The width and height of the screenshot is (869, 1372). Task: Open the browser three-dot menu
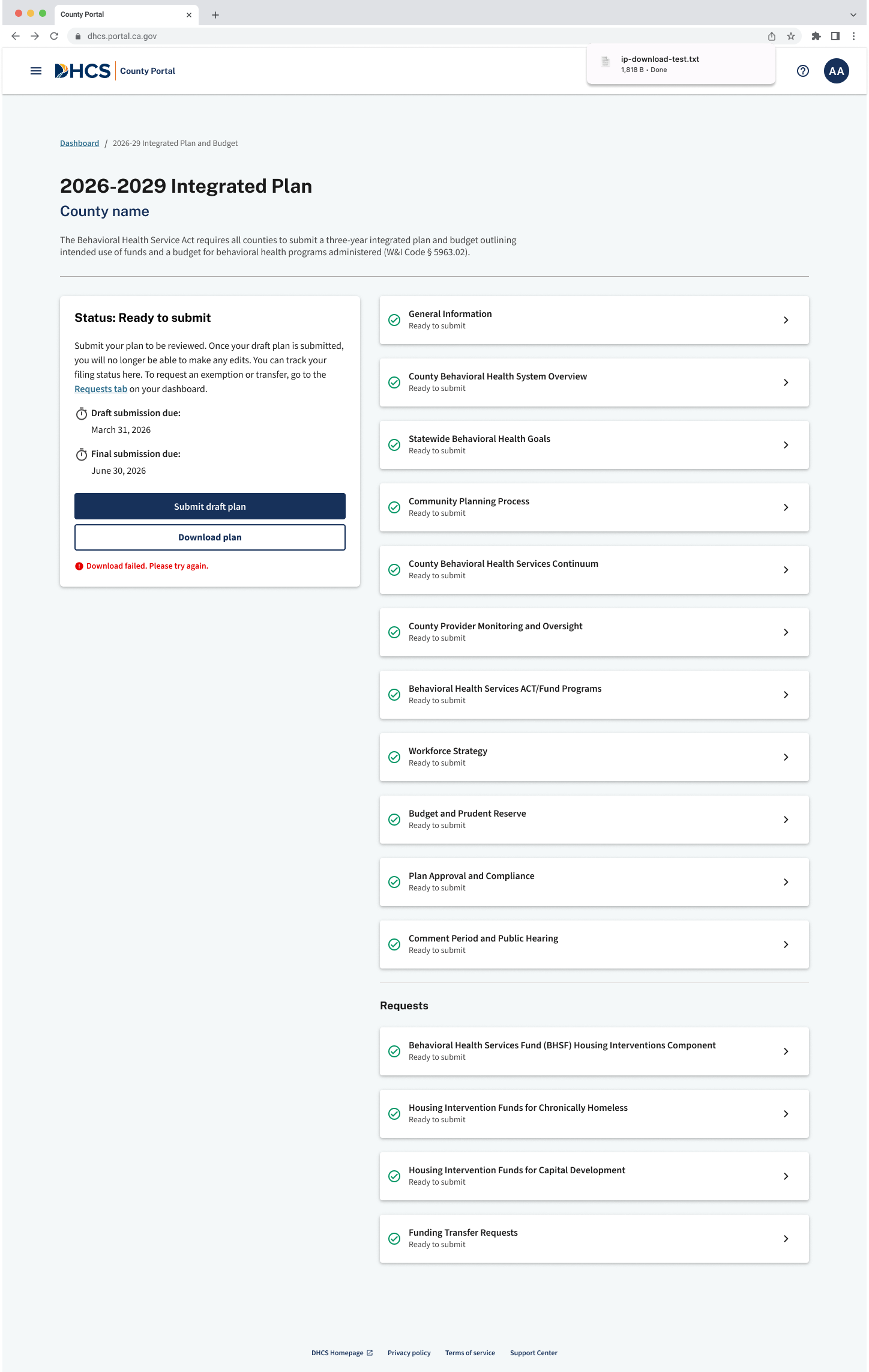point(853,36)
